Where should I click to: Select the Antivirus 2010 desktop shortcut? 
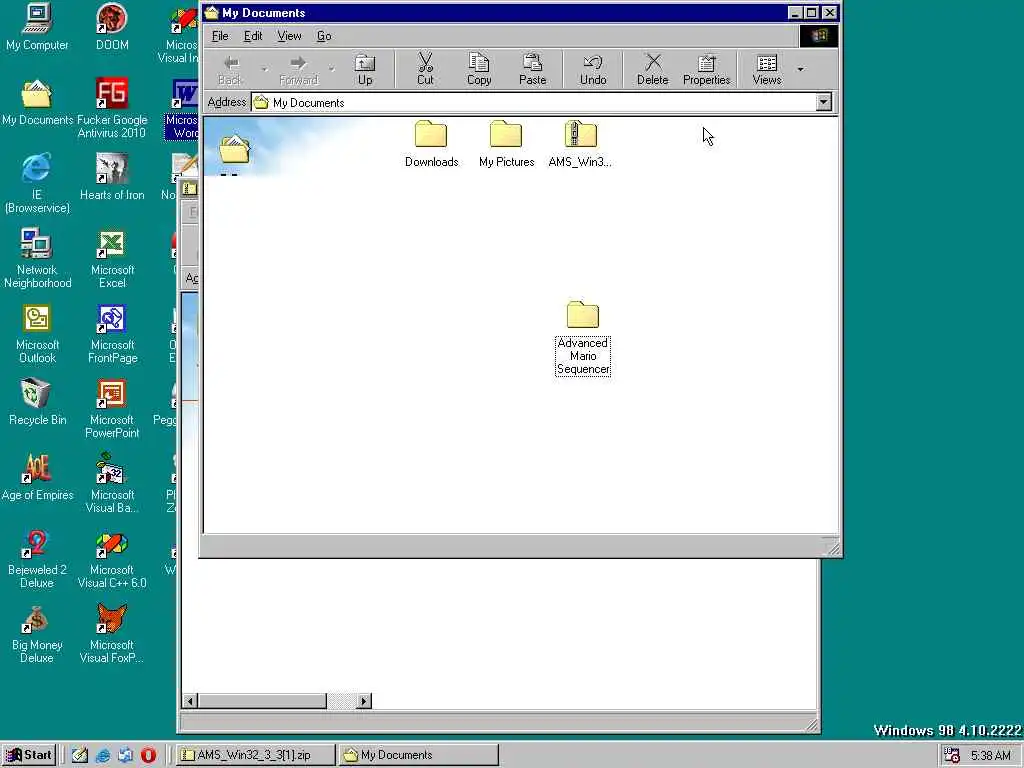[x=112, y=108]
